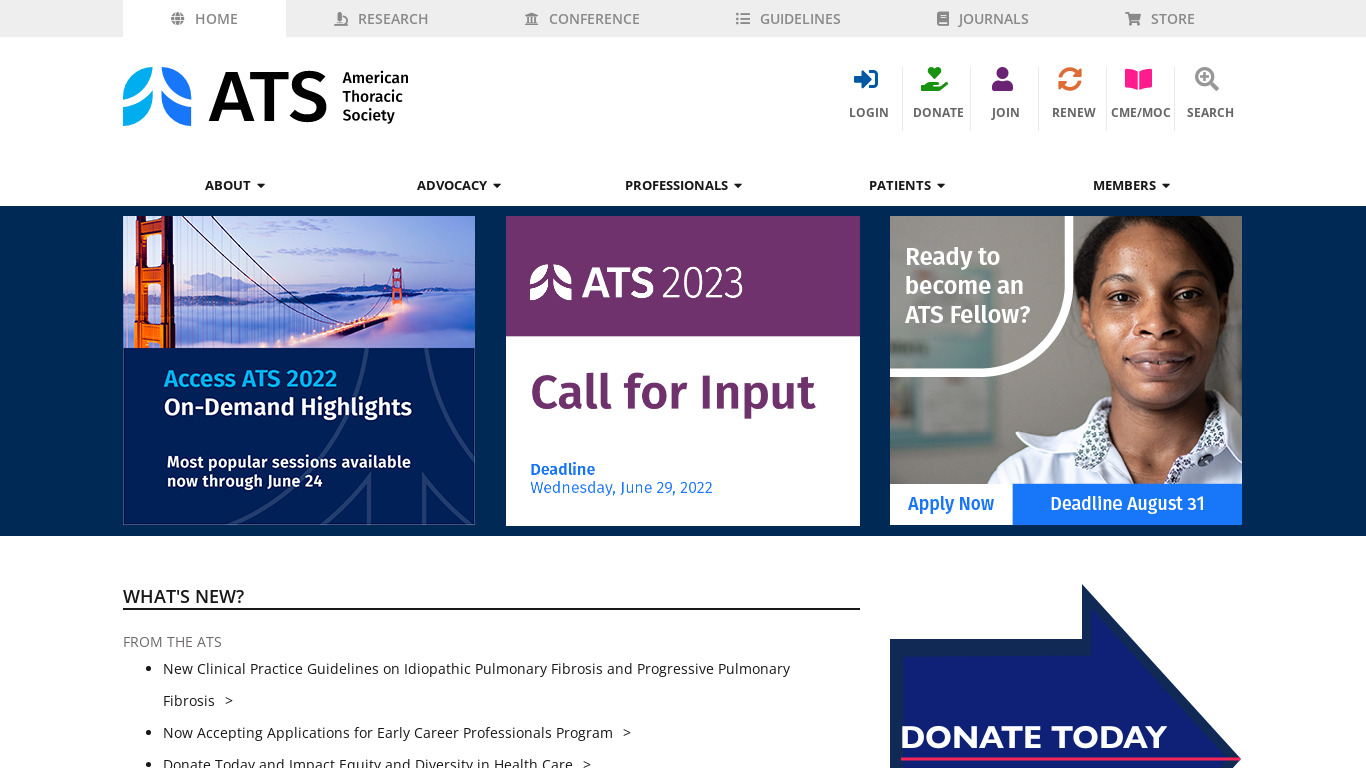This screenshot has width=1366, height=768.
Task: Click the magnifier Search icon
Action: coord(1207,79)
